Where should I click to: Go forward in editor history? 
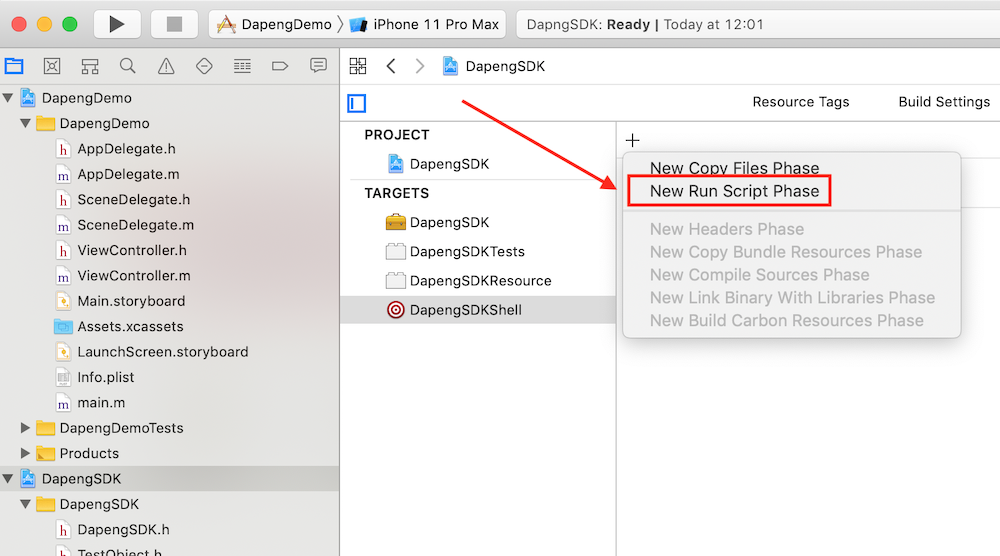pyautogui.click(x=419, y=66)
